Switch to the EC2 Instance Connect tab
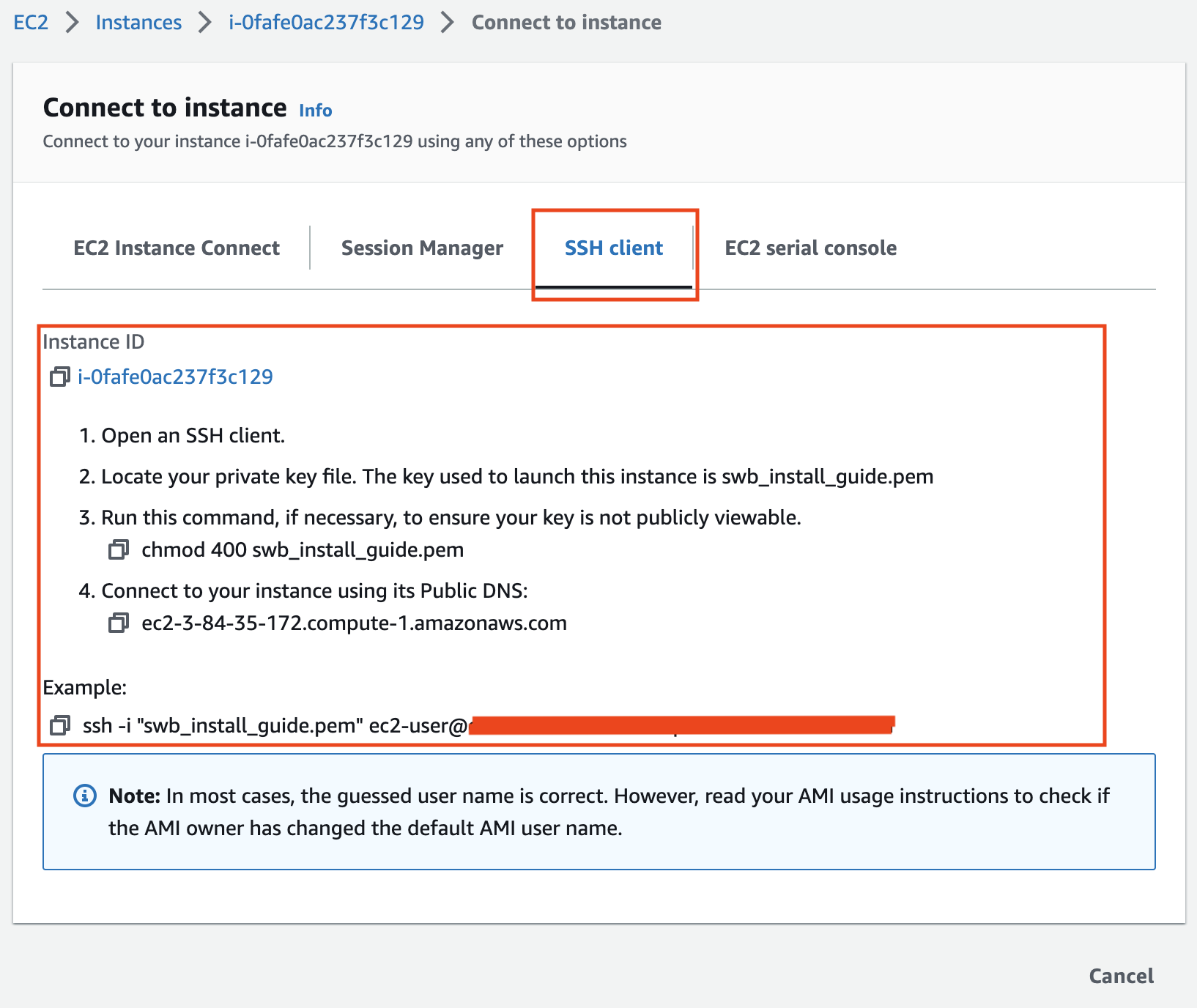The width and height of the screenshot is (1197, 1008). [177, 248]
